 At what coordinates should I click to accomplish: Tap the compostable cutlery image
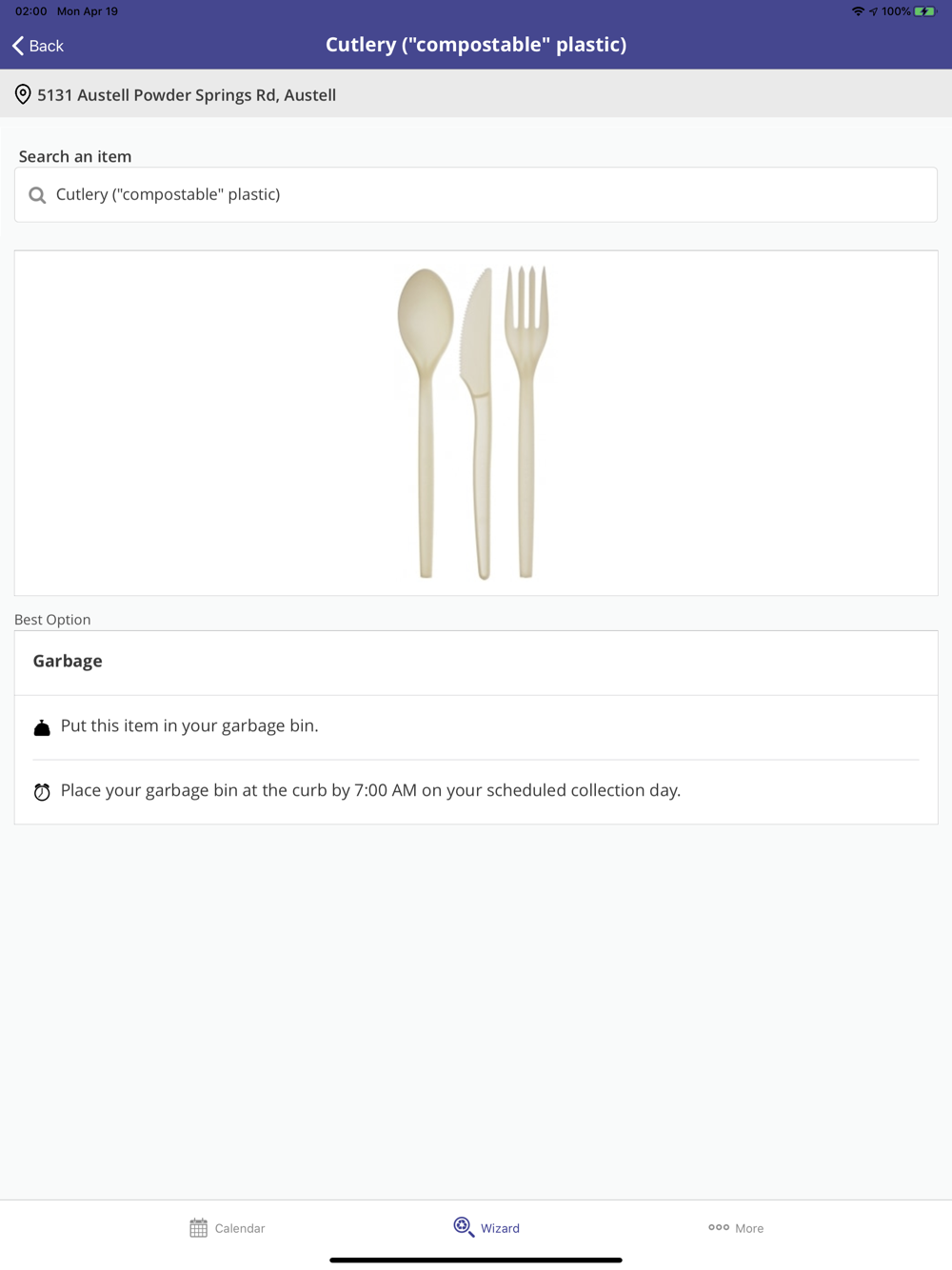pos(474,423)
